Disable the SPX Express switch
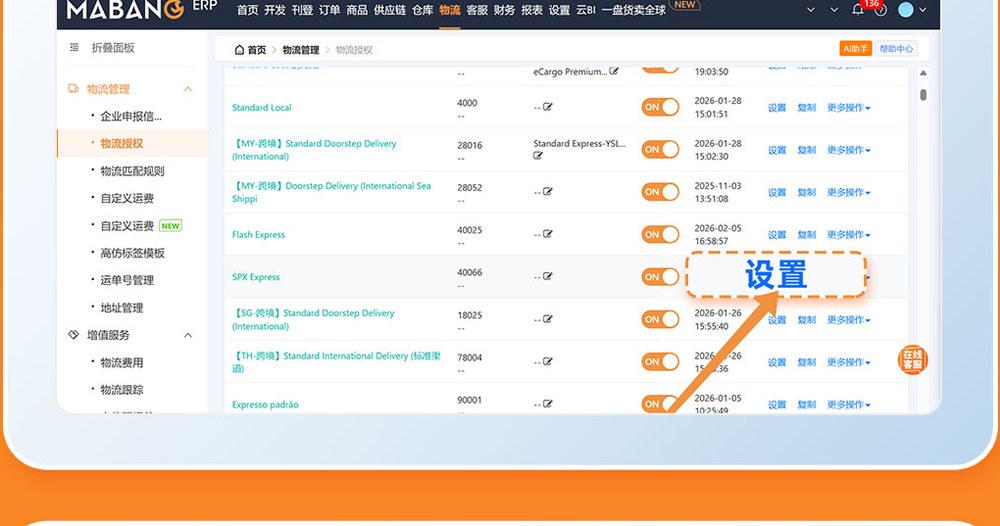 pos(660,277)
